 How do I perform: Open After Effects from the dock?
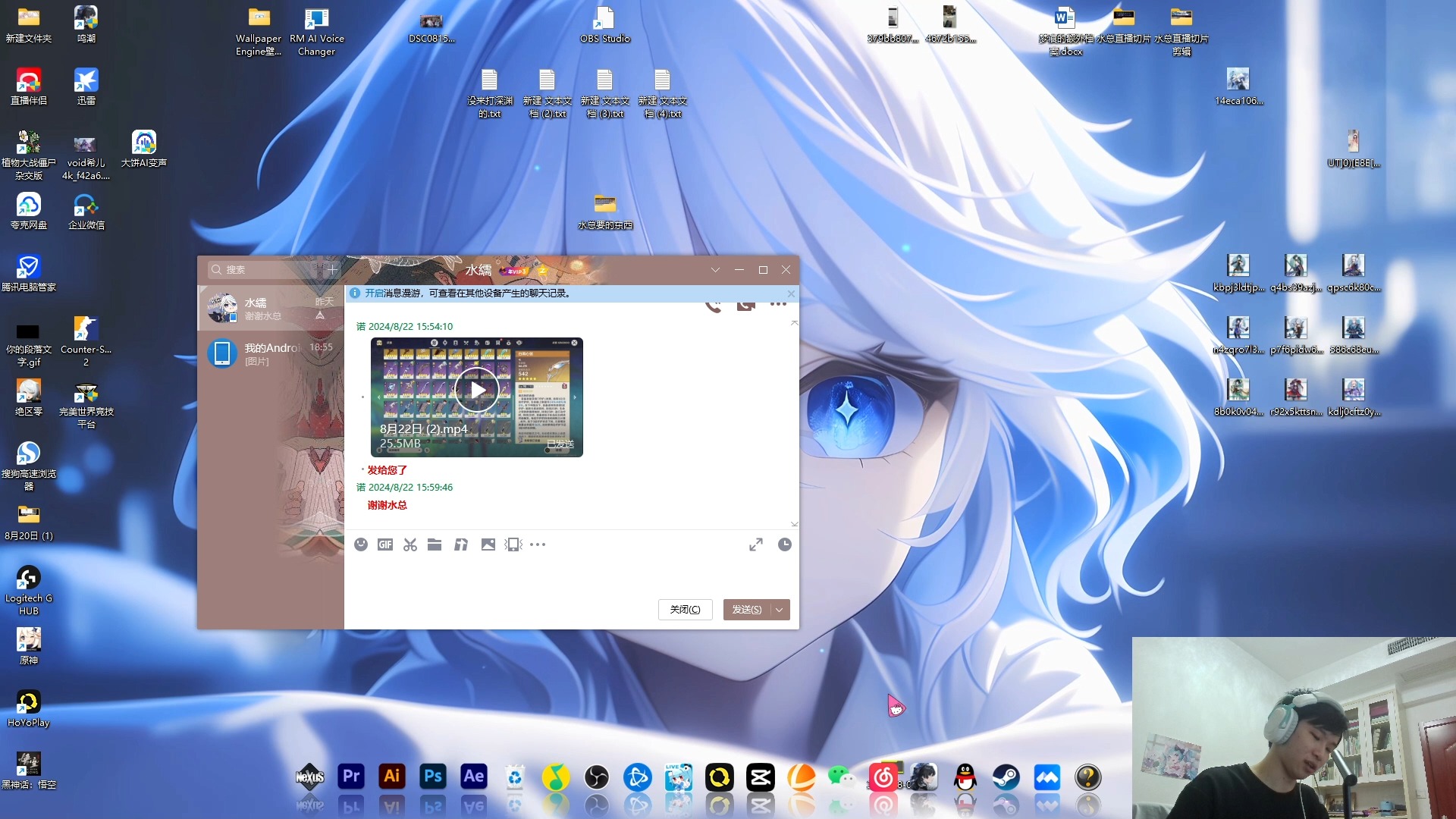point(474,777)
